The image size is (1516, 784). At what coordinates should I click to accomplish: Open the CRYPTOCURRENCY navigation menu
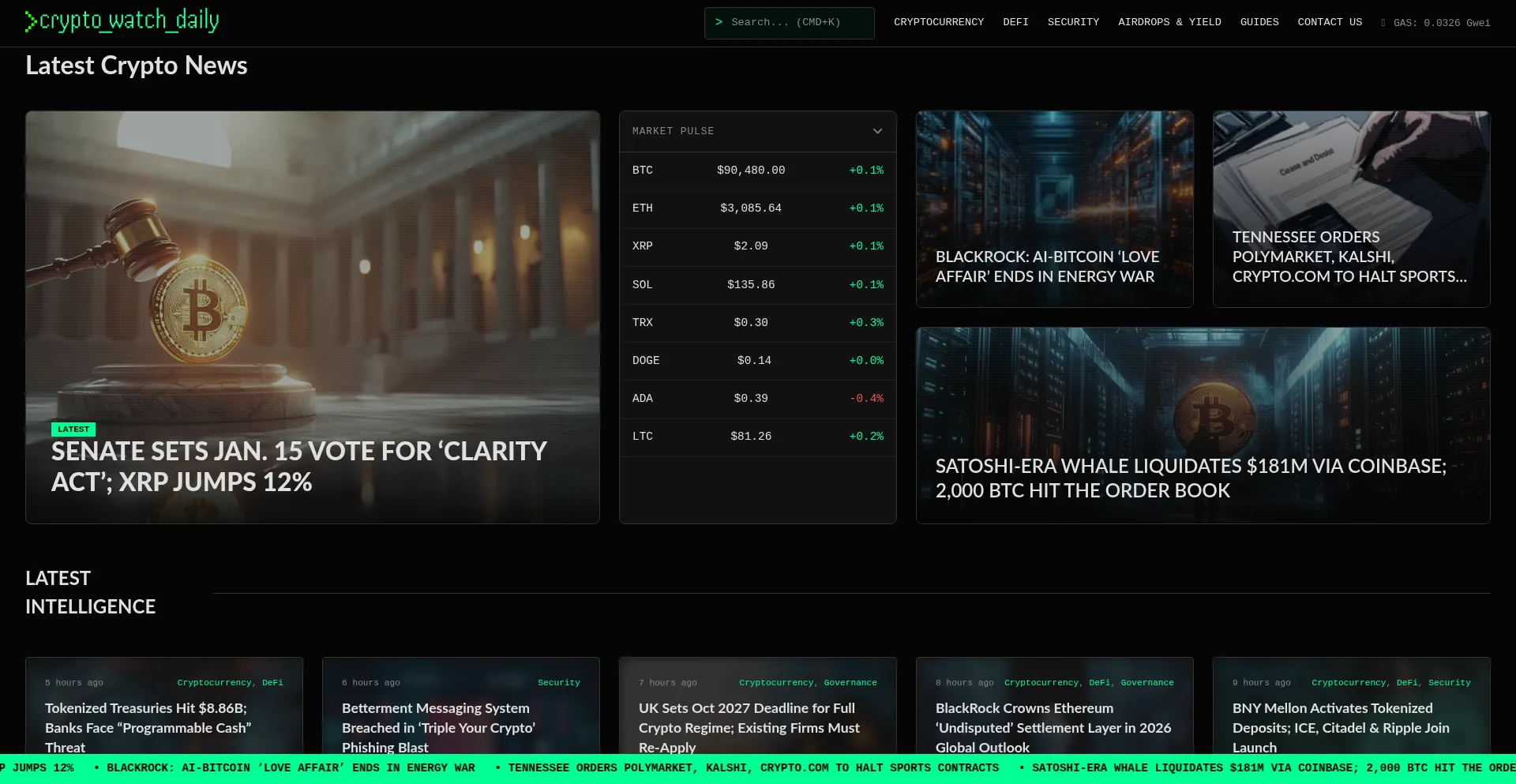click(x=939, y=22)
